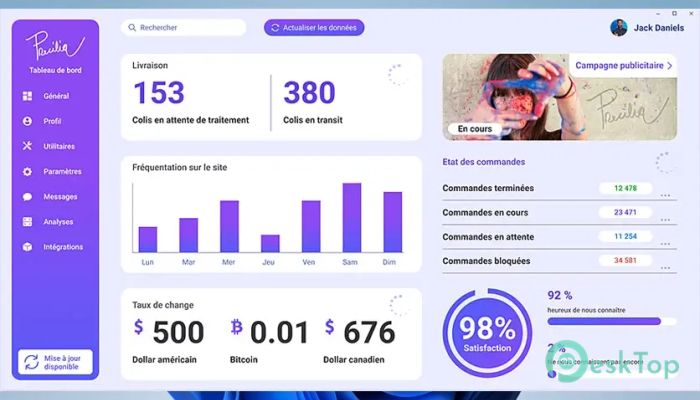This screenshot has width=700, height=400.
Task: Click the Fréquentation sur le site title
Action: point(179,167)
